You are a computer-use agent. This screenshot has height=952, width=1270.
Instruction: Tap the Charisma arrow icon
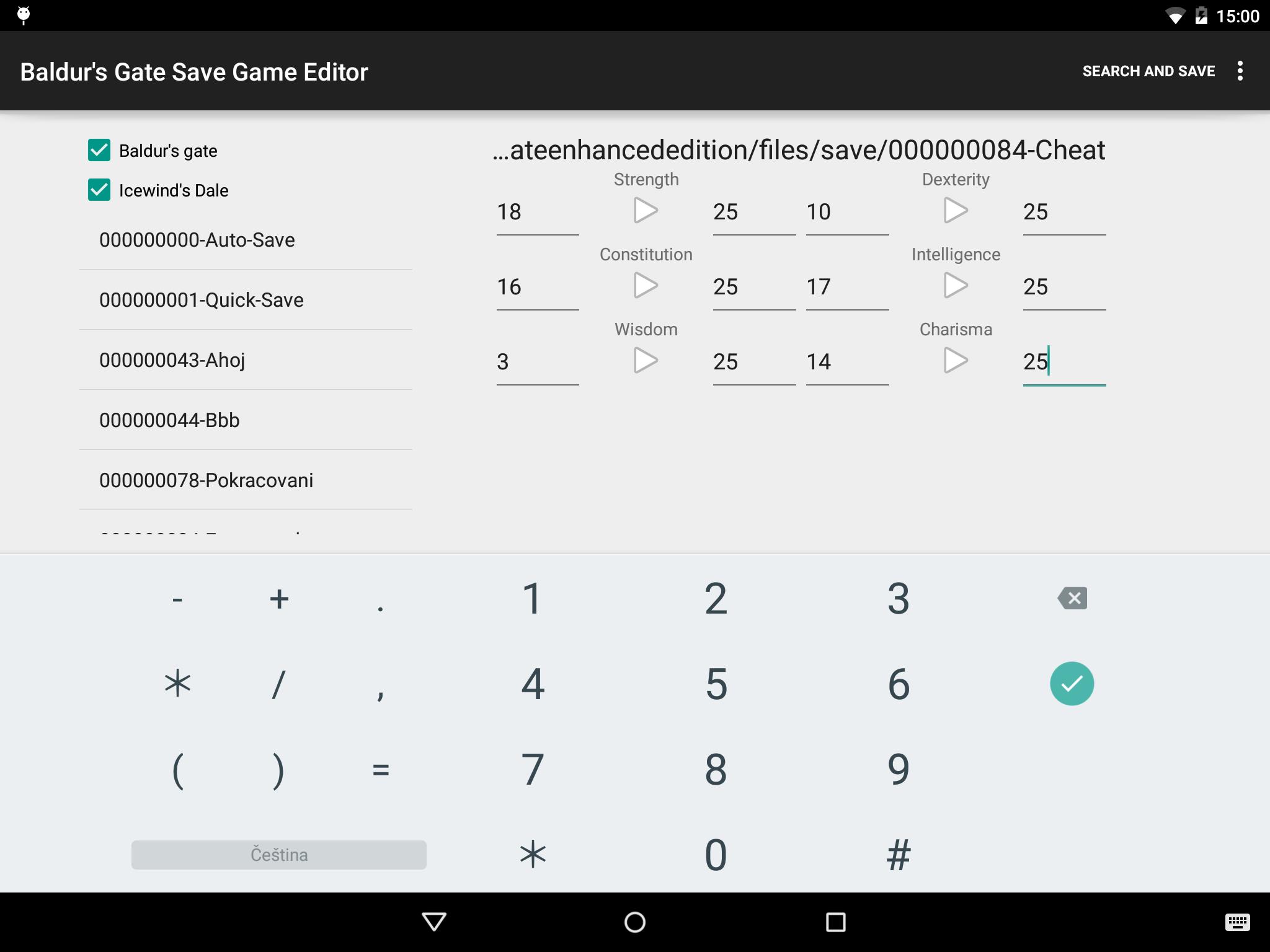pos(956,361)
